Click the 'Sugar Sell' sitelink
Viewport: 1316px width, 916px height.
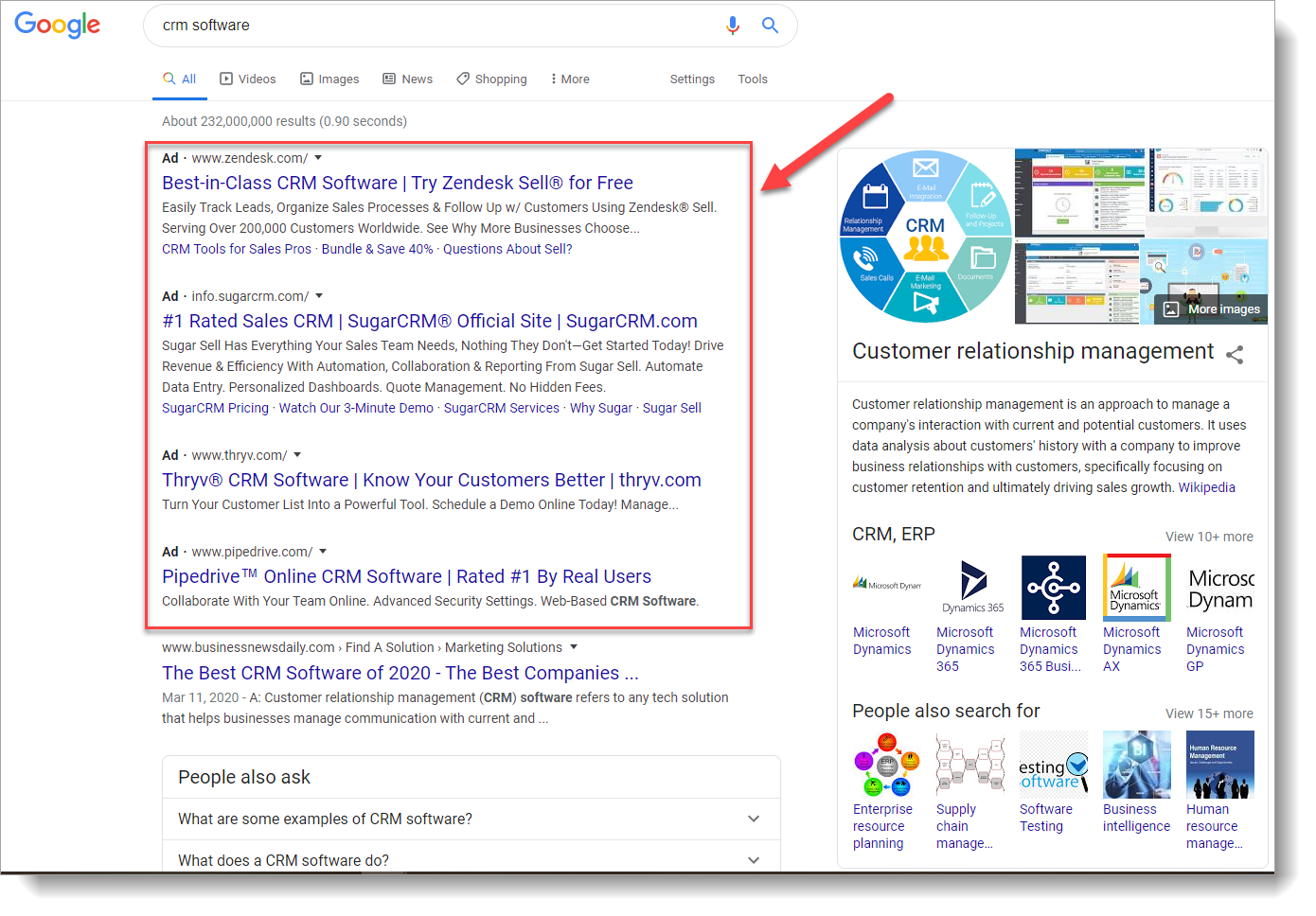[672, 408]
